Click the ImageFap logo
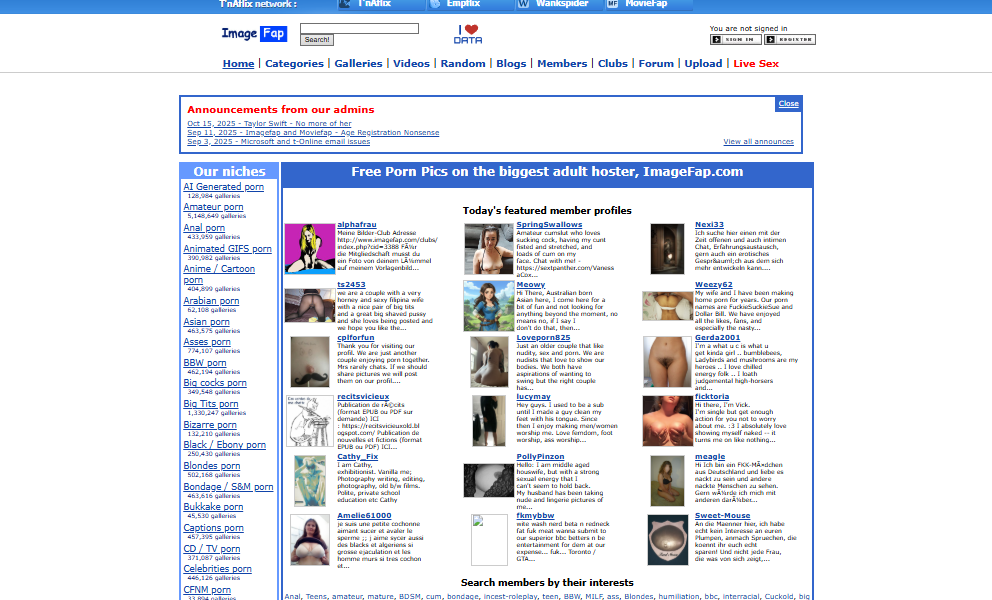Viewport: 992px width, 600px height. tap(254, 34)
